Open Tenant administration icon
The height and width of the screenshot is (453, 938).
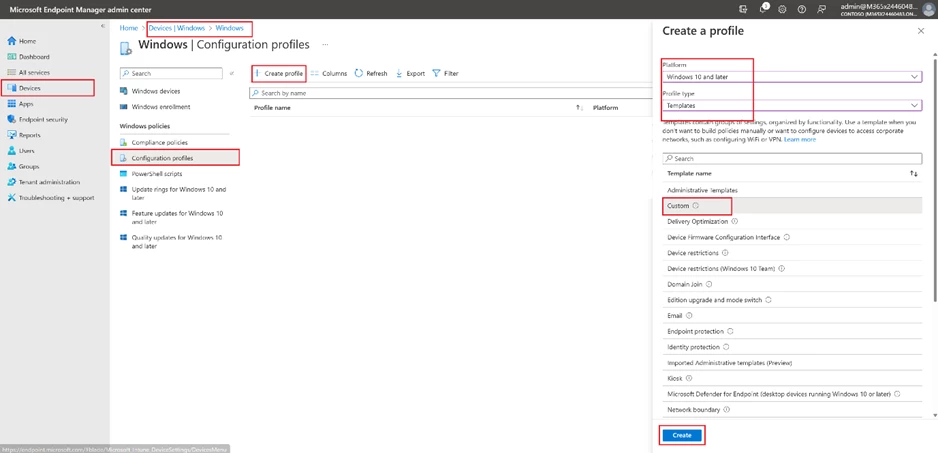11,182
